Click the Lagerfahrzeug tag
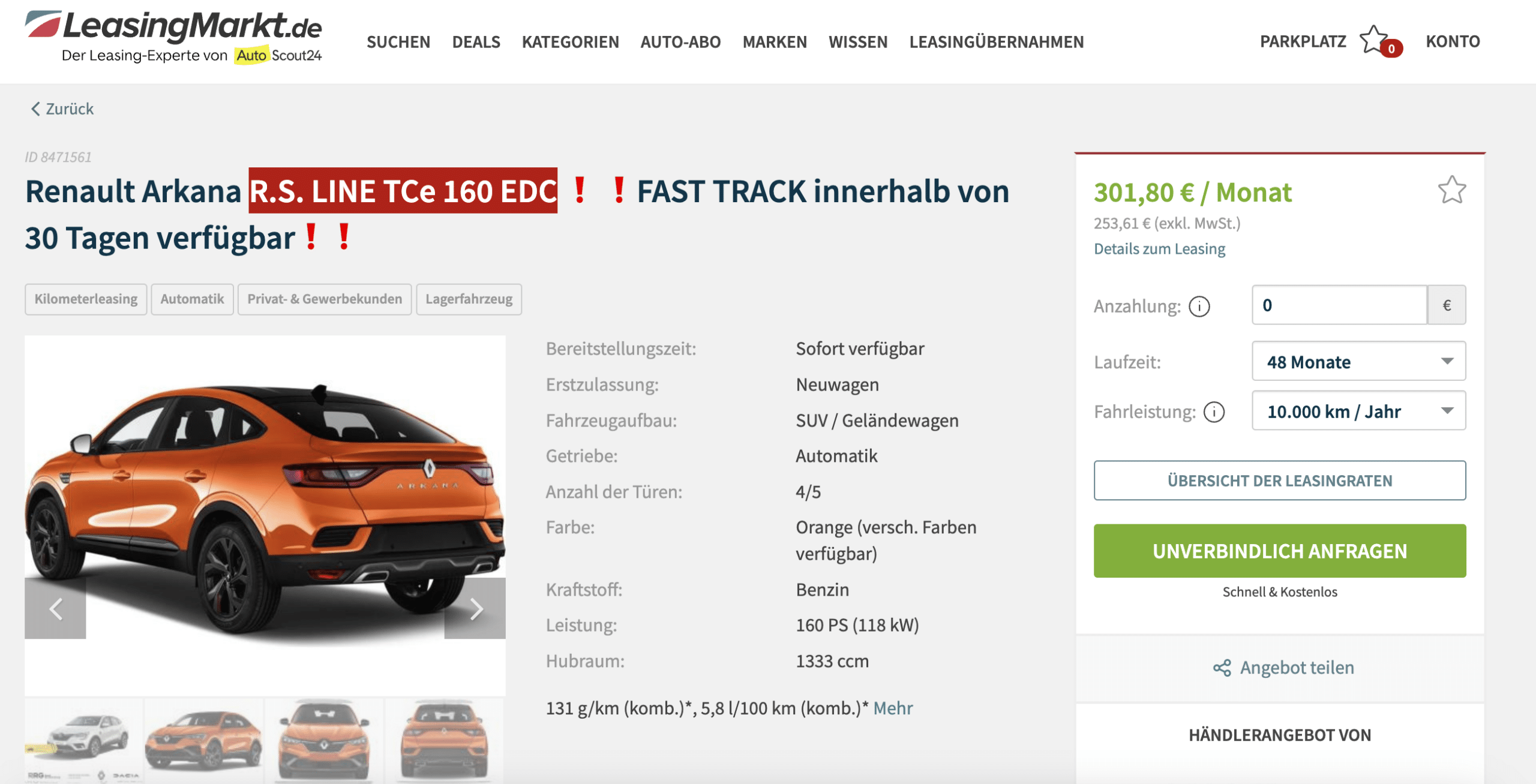The image size is (1536, 784). (x=469, y=299)
